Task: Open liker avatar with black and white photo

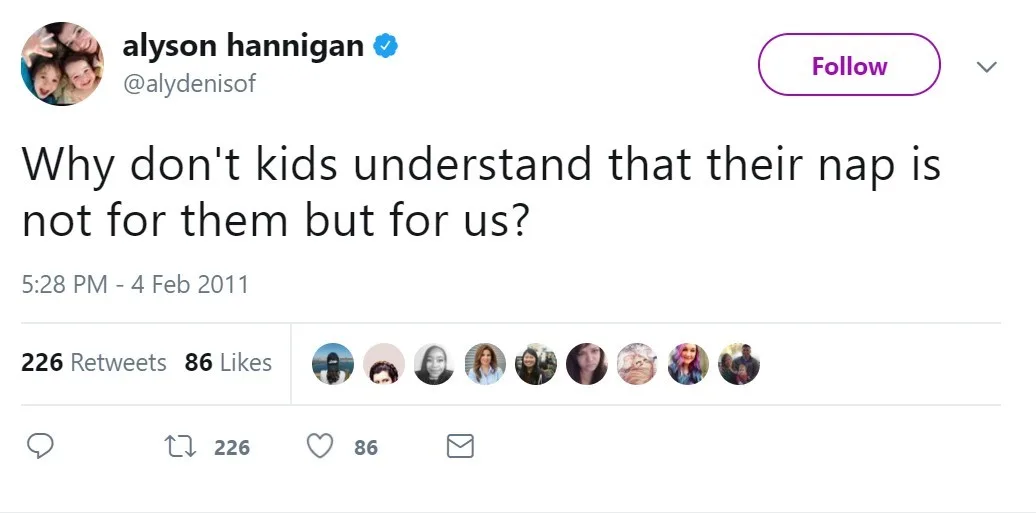Action: (x=434, y=364)
